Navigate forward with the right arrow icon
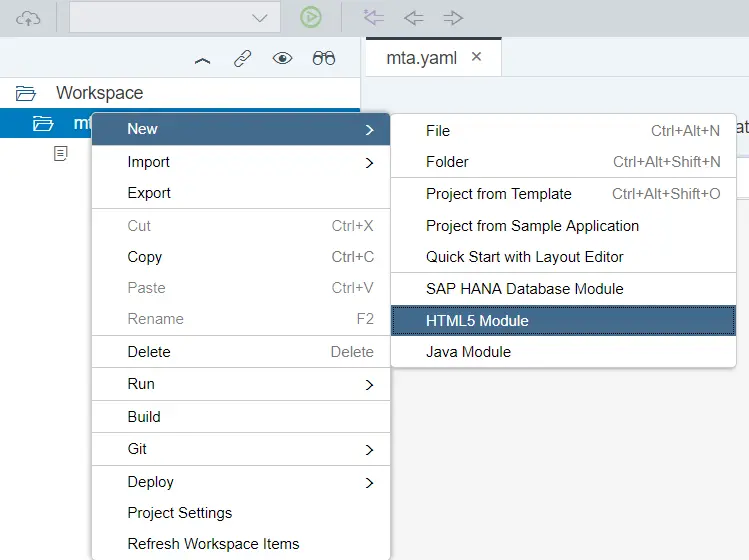Screen dimensions: 749x560 (453, 18)
